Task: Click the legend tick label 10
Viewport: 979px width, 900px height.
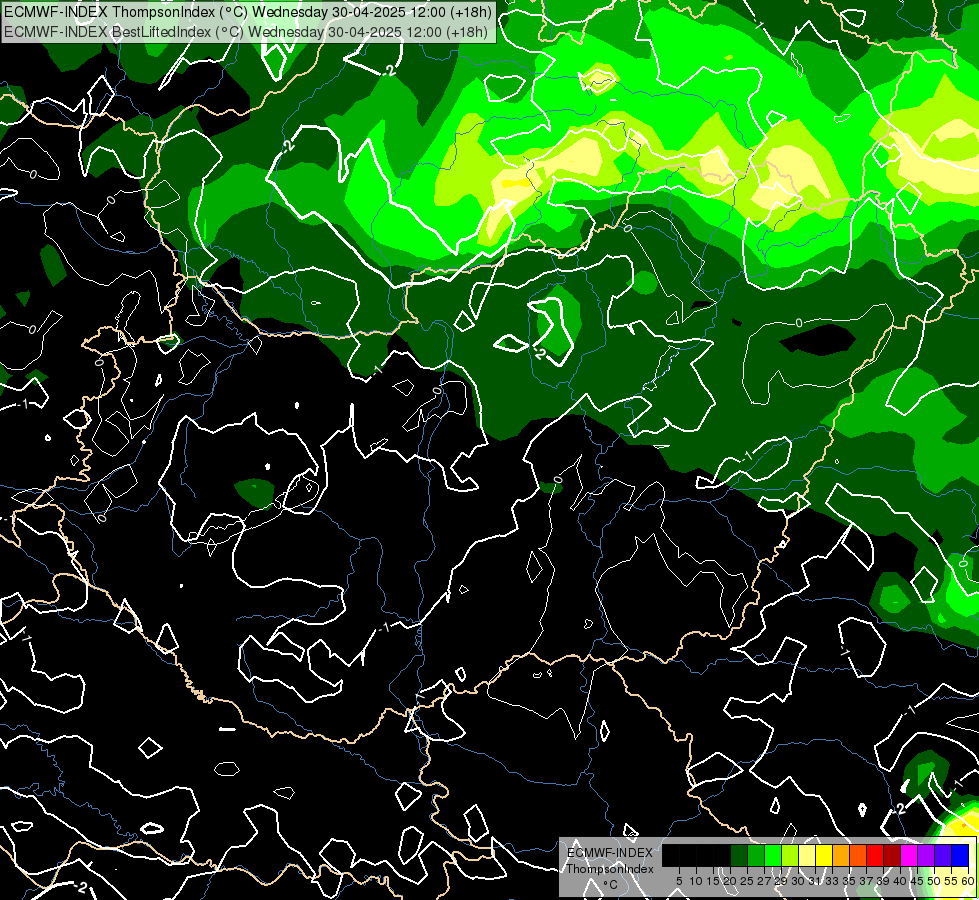Action: [696, 881]
